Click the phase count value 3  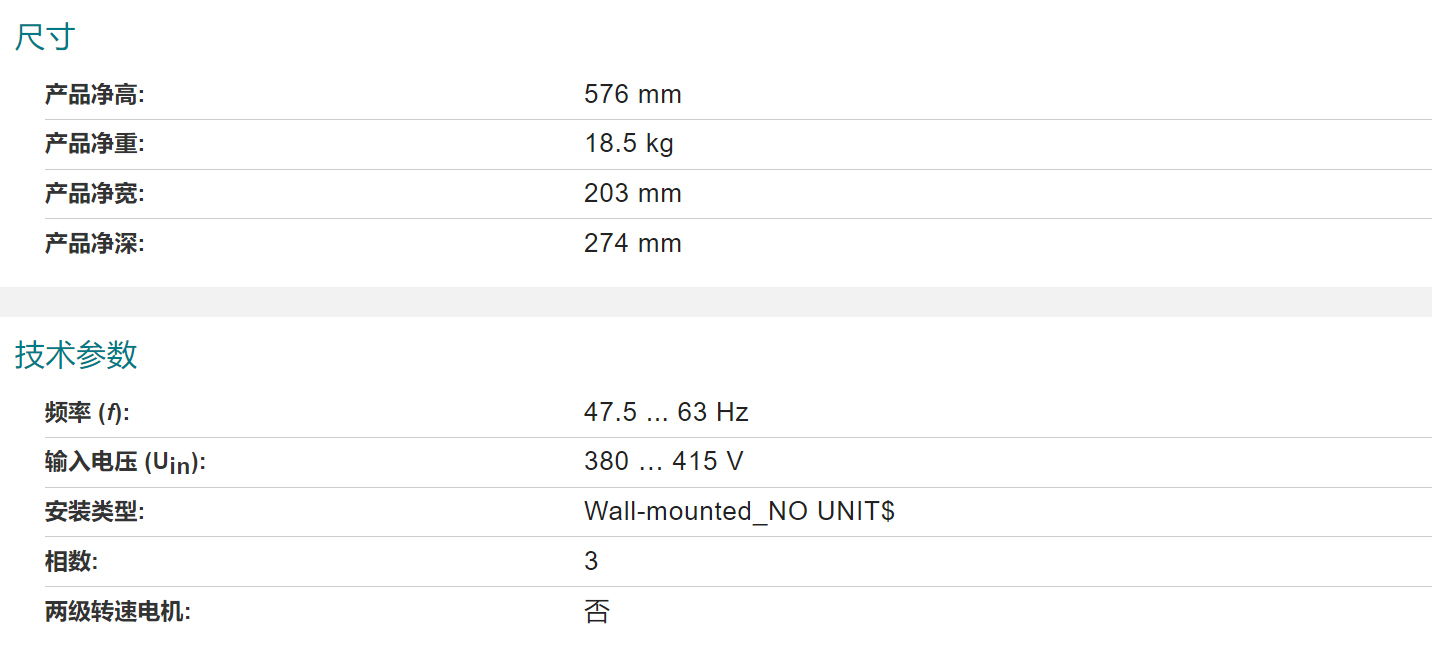pyautogui.click(x=591, y=561)
